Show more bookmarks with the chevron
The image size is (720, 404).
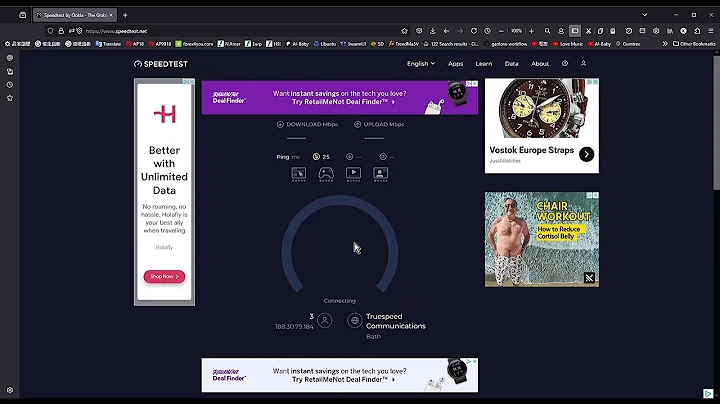pyautogui.click(x=664, y=44)
